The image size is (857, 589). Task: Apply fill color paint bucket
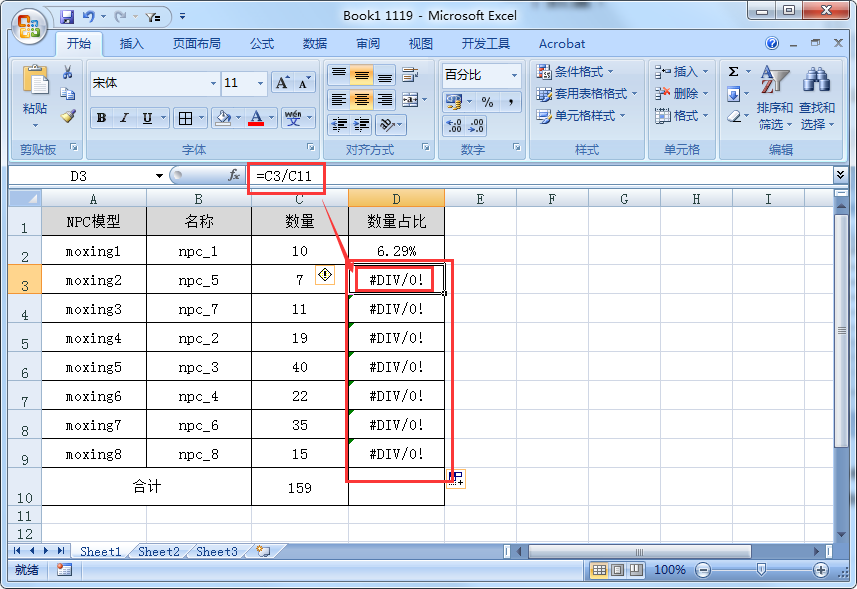223,118
